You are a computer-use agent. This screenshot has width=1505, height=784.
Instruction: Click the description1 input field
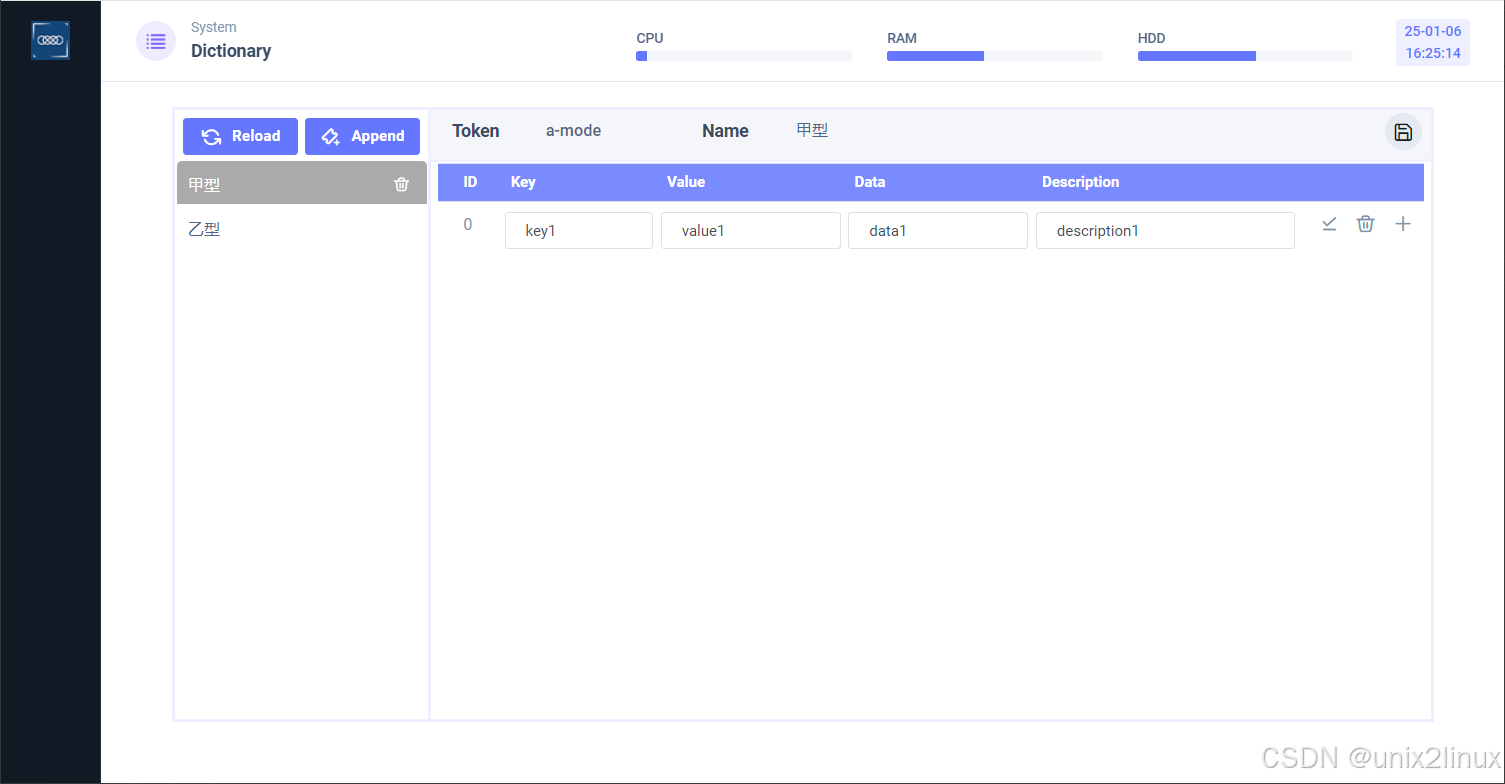pyautogui.click(x=1165, y=230)
